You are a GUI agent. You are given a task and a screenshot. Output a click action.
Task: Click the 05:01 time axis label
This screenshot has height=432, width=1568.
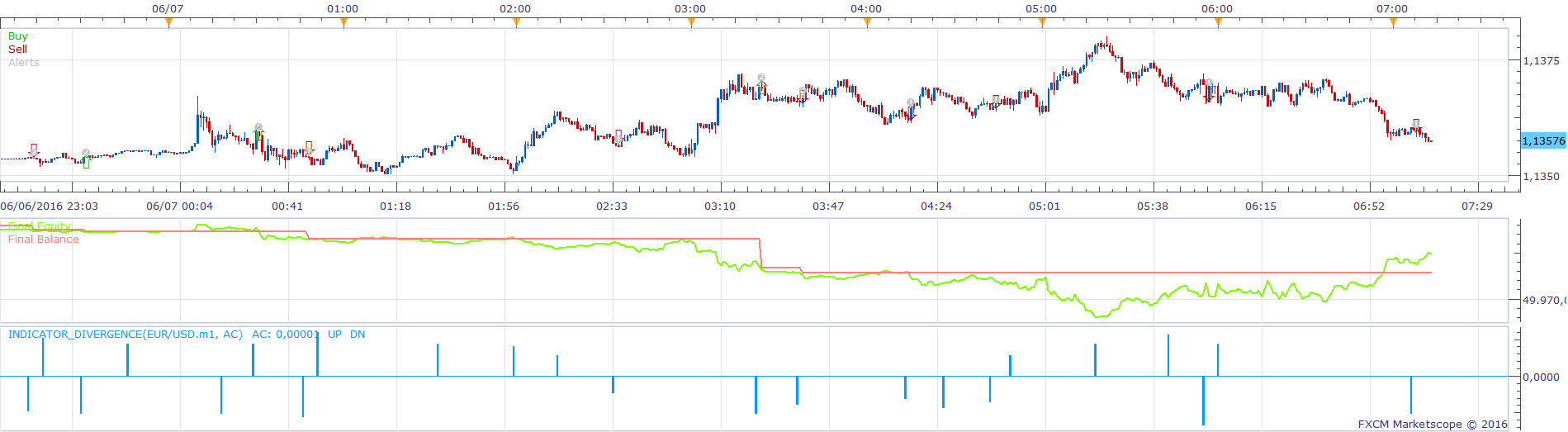point(1045,207)
